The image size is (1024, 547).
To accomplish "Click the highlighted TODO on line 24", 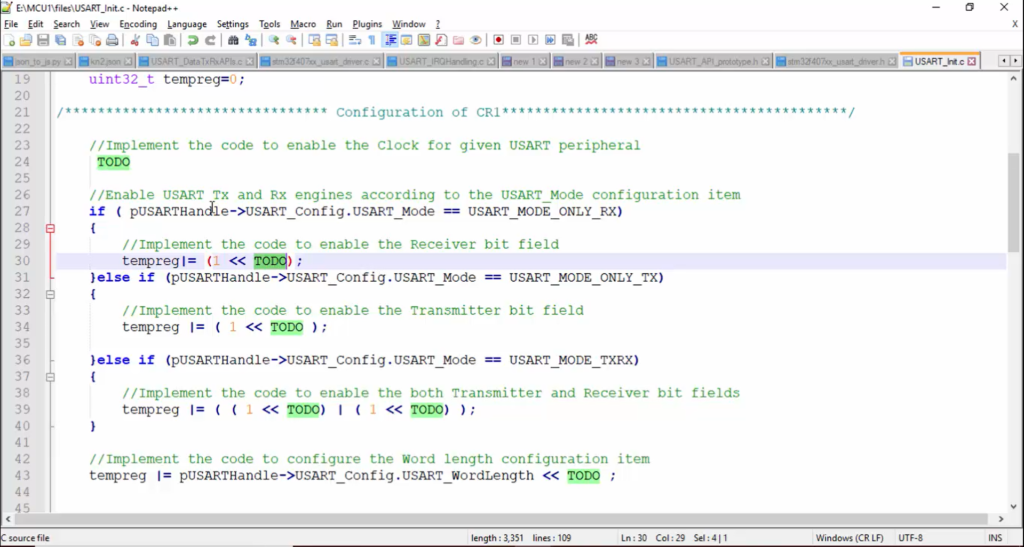I will tap(114, 162).
